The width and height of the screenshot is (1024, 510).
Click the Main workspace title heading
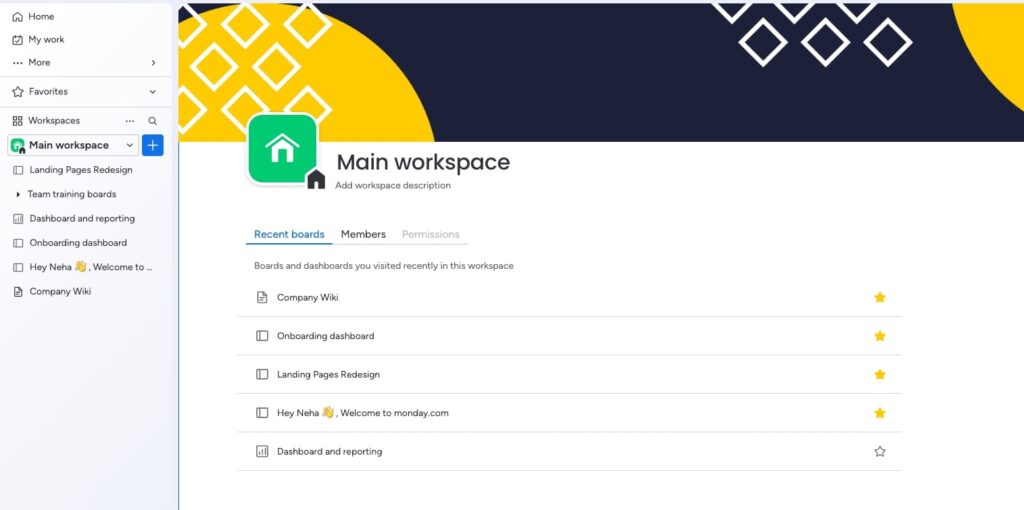(423, 162)
